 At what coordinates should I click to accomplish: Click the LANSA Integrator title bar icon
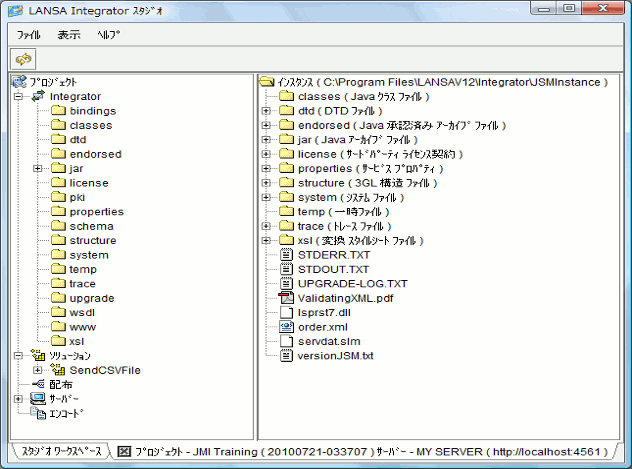(x=16, y=10)
